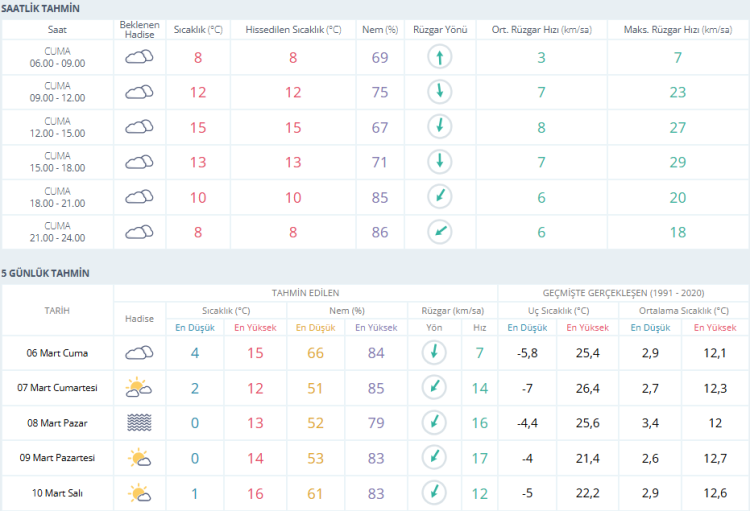Click the Cuma 15.00 - 18.00 time cell
Screen dimensions: 750x511
tap(57, 162)
